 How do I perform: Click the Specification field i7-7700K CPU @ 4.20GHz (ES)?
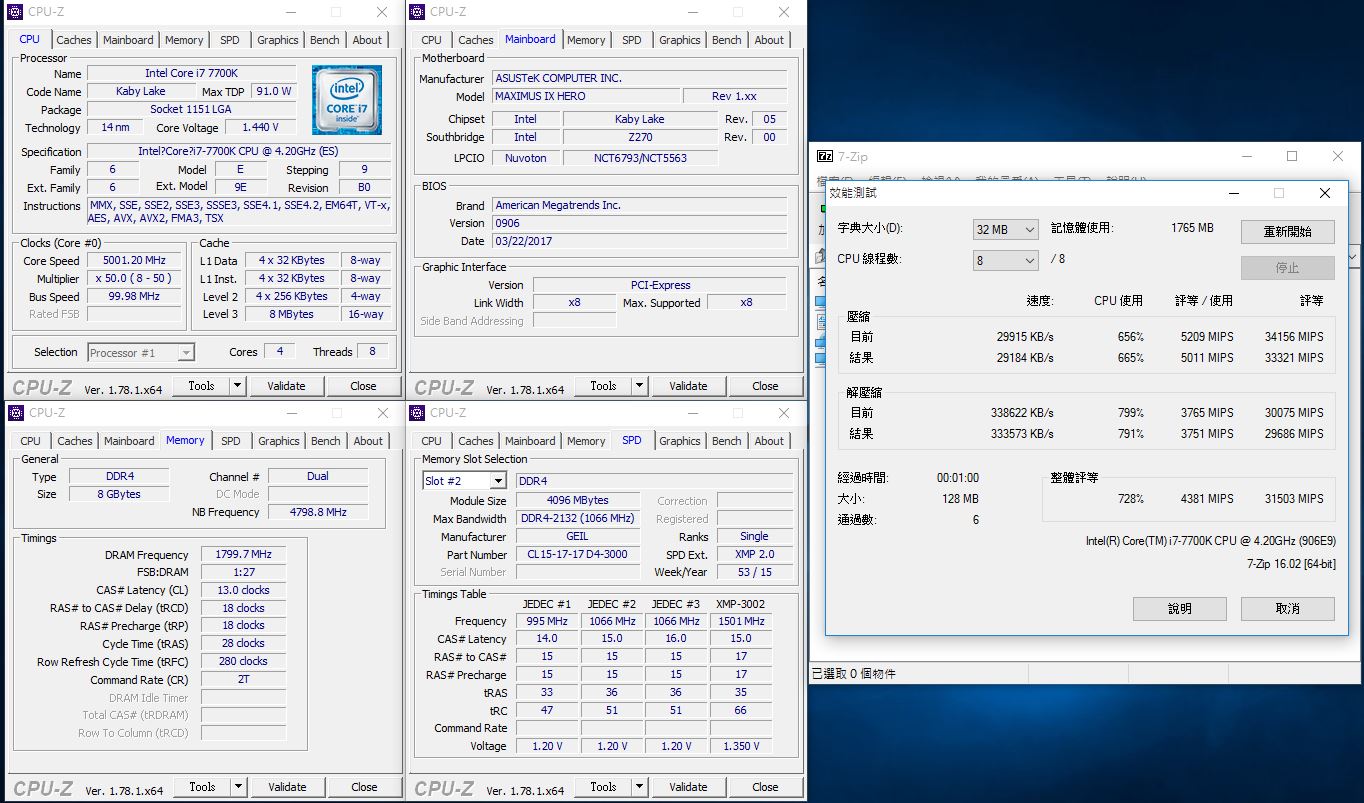click(238, 152)
